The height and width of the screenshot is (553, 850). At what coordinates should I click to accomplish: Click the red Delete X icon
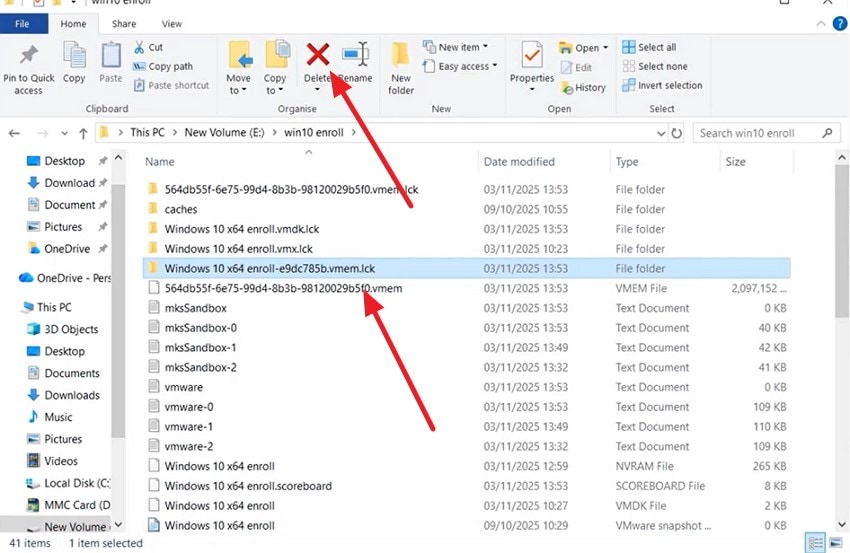pyautogui.click(x=318, y=54)
